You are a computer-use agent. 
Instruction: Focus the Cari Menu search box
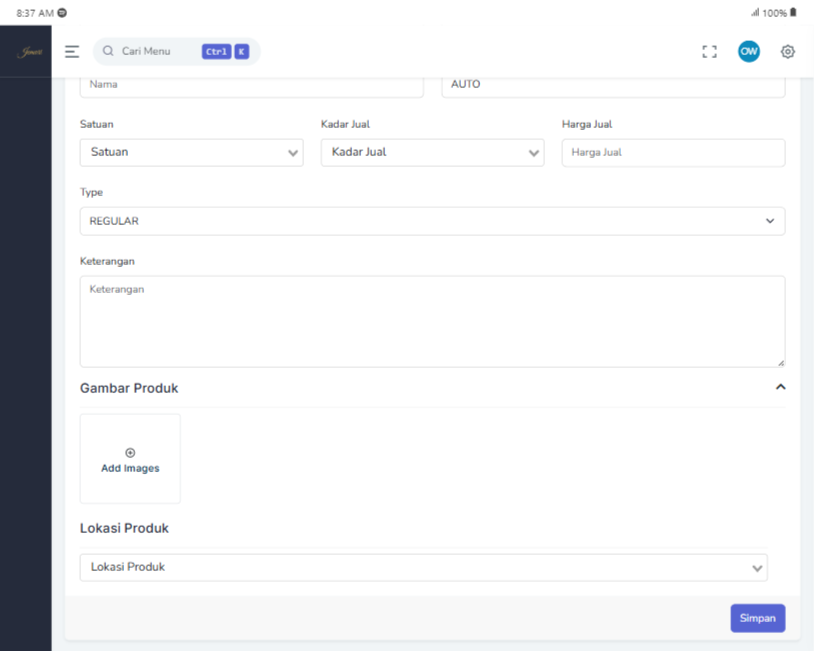[x=150, y=52]
